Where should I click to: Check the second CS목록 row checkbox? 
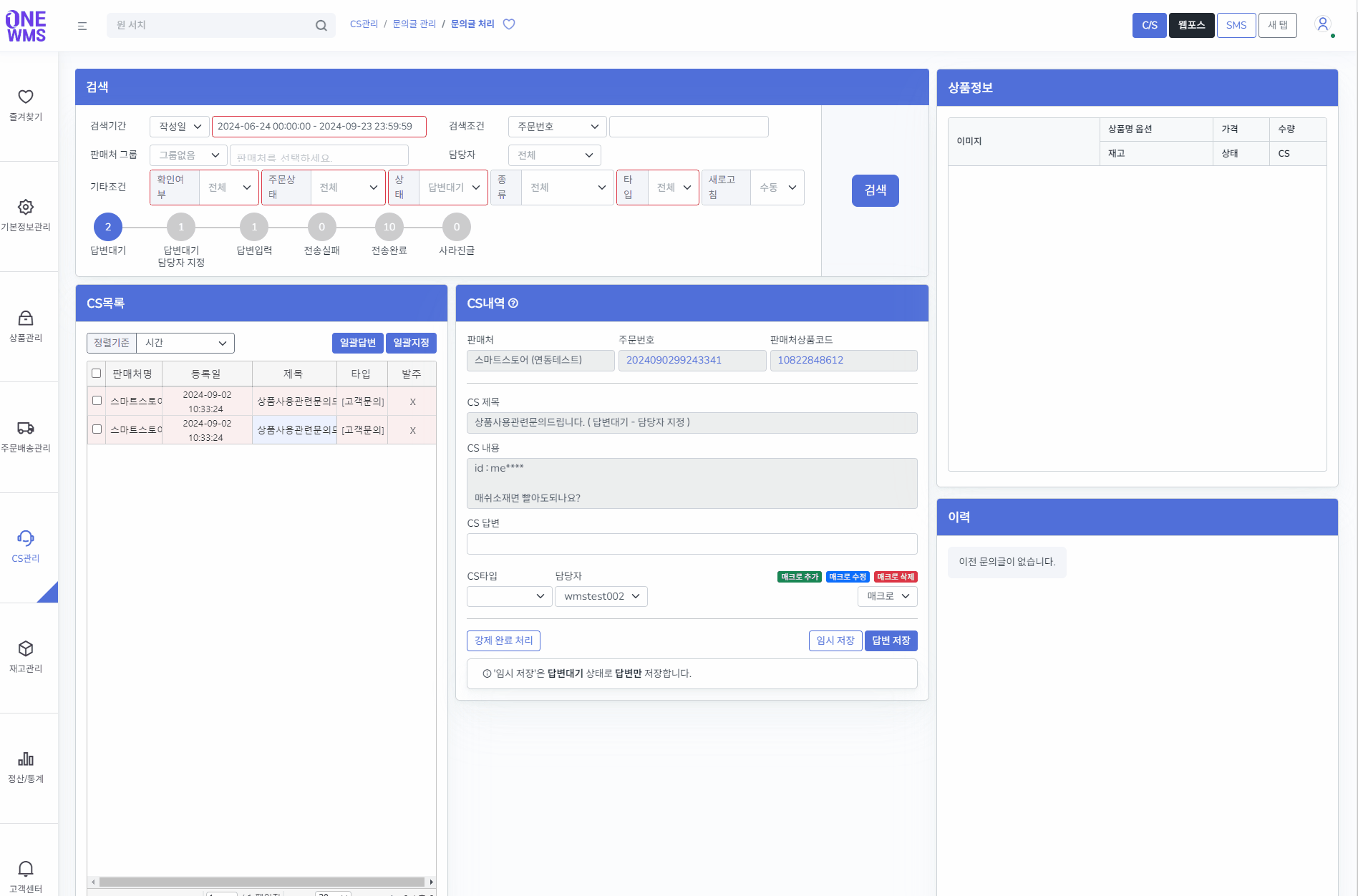tap(97, 429)
